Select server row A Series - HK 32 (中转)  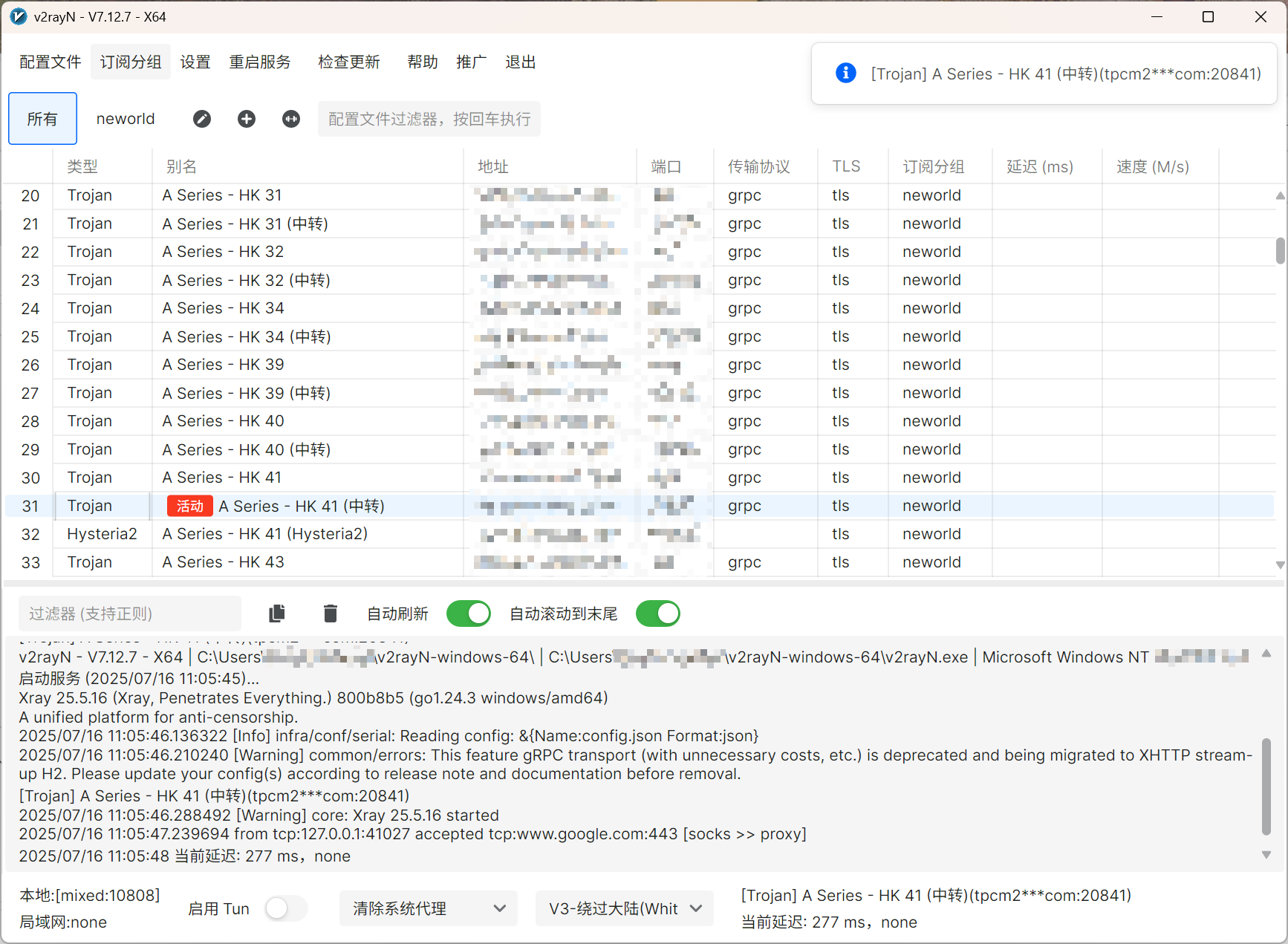click(639, 280)
